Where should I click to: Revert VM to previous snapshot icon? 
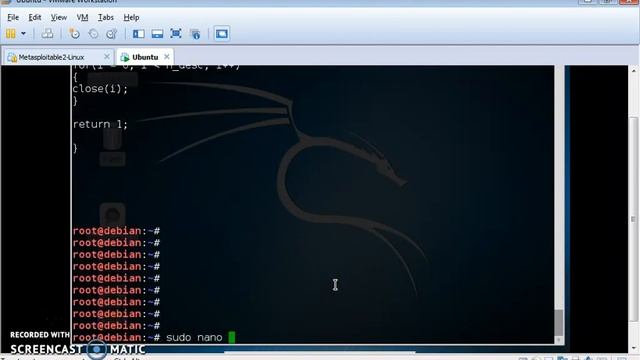[x=93, y=34]
